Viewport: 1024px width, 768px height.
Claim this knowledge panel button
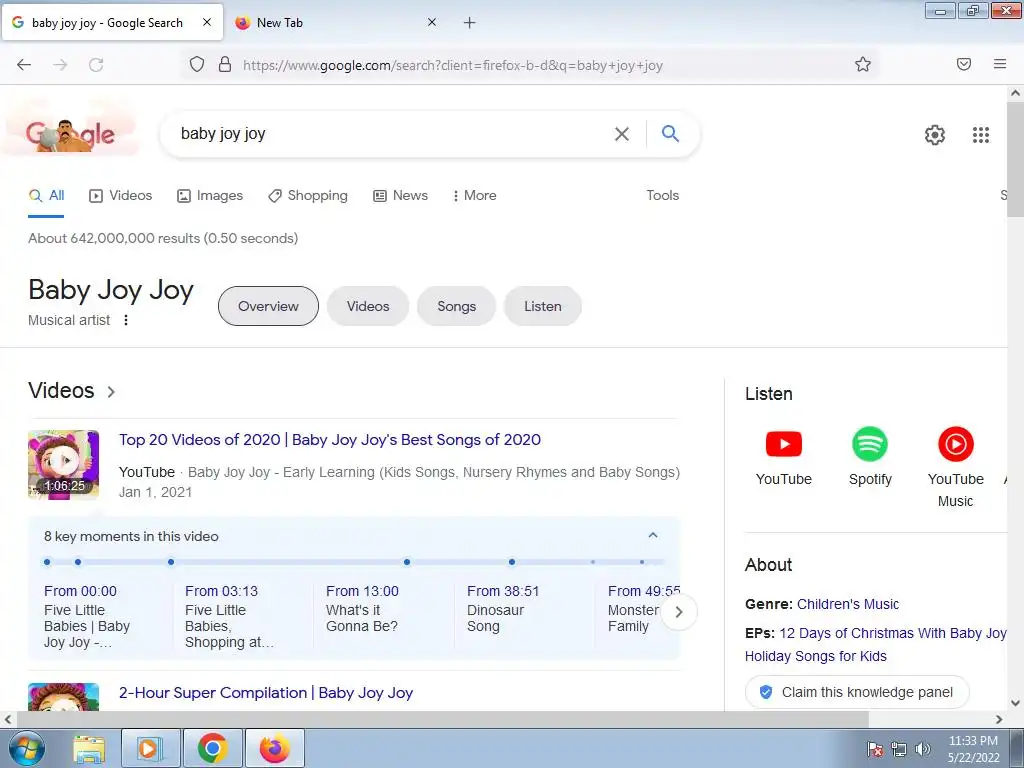[857, 692]
